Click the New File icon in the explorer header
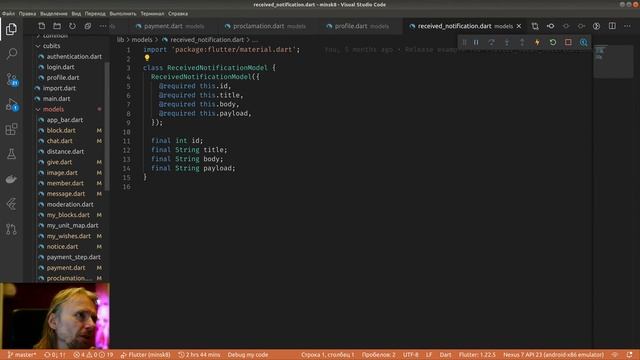Viewport: 640px width, 360px height. (x=42, y=26)
